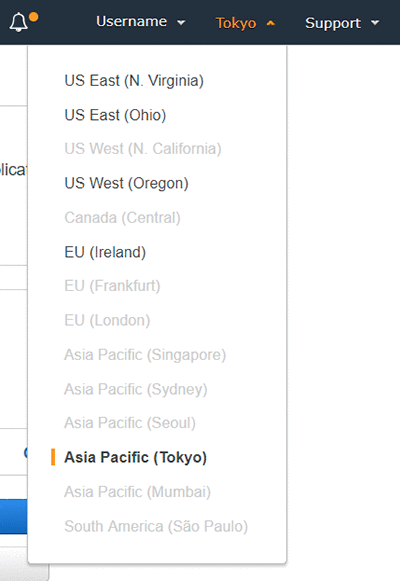Choose Asia Pacific (Sydney) region
The height and width of the screenshot is (581, 400).
136,389
